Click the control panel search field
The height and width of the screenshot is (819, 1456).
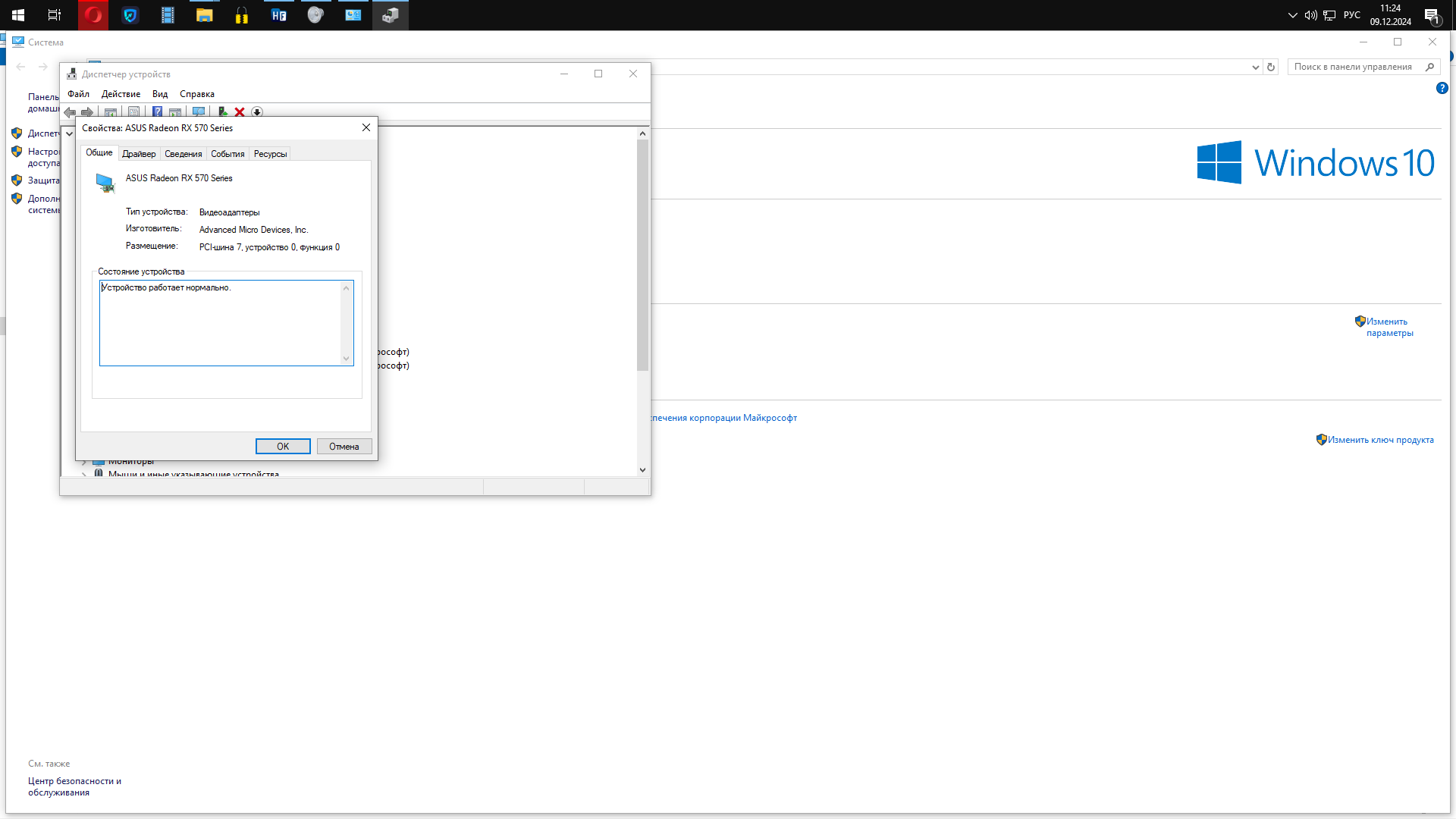coord(1354,67)
